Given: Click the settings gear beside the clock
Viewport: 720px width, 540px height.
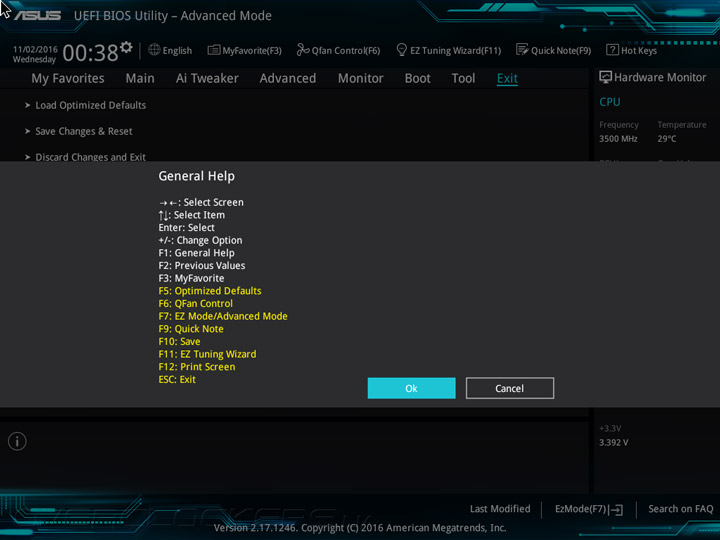Looking at the screenshot, I should coord(126,47).
